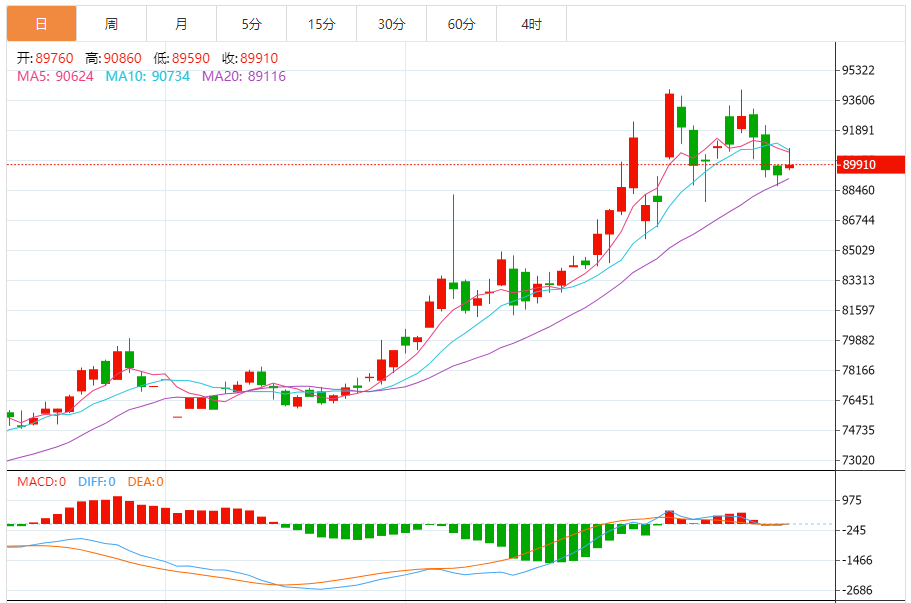Viewport: 911px width, 603px height.
Task: Choose the 60分 timeframe tab
Action: coord(461,24)
